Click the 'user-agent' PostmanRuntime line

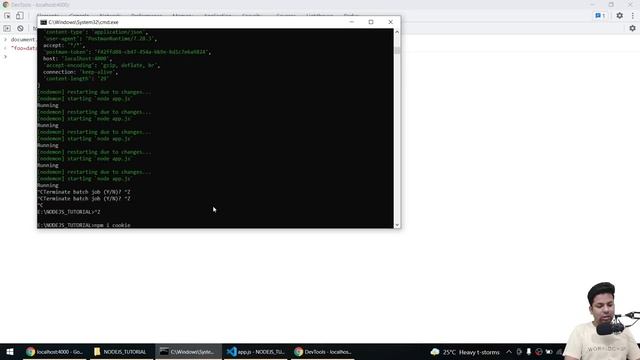[x=100, y=38]
